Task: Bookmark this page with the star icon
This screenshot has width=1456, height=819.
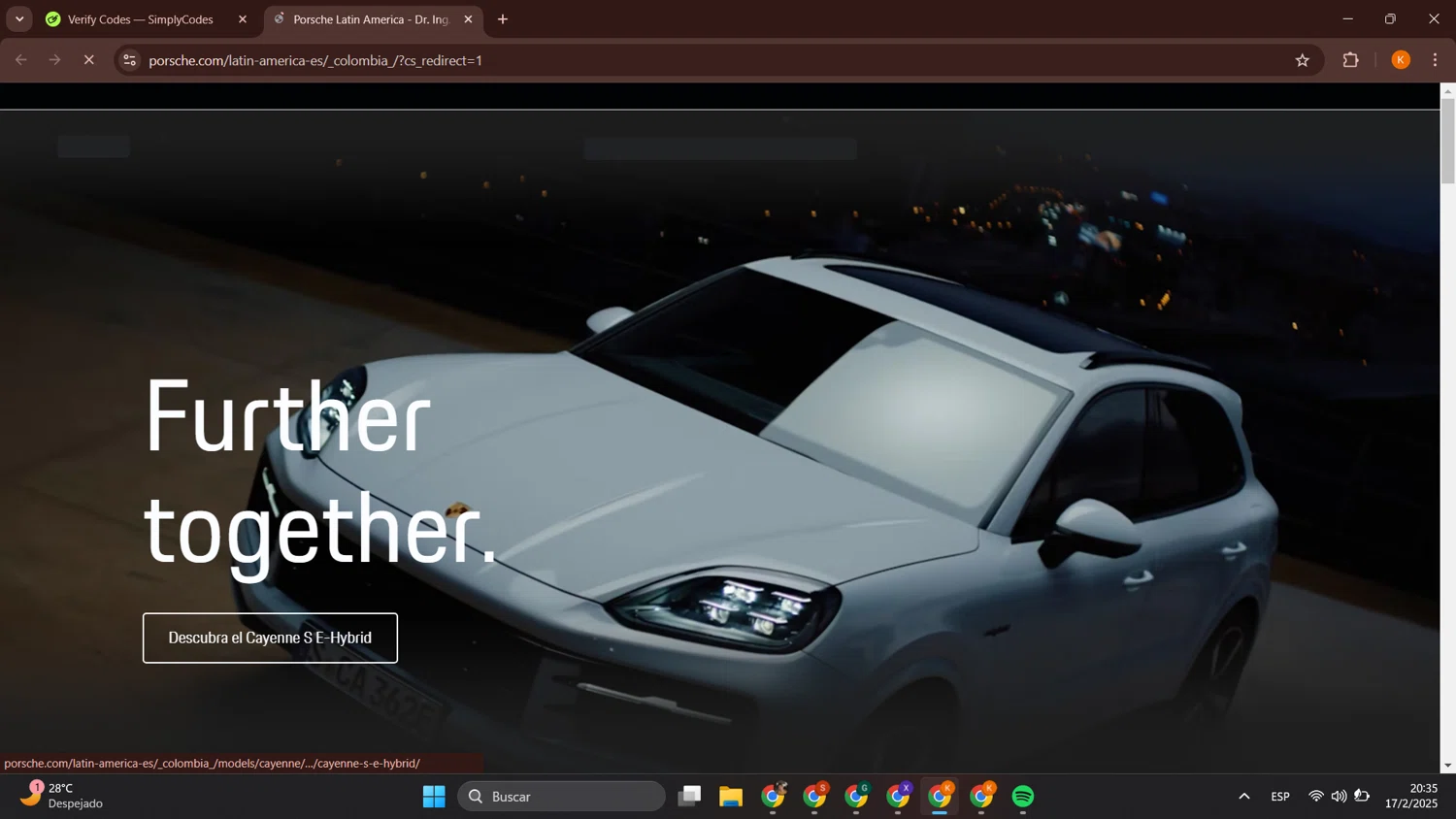Action: pyautogui.click(x=1303, y=60)
